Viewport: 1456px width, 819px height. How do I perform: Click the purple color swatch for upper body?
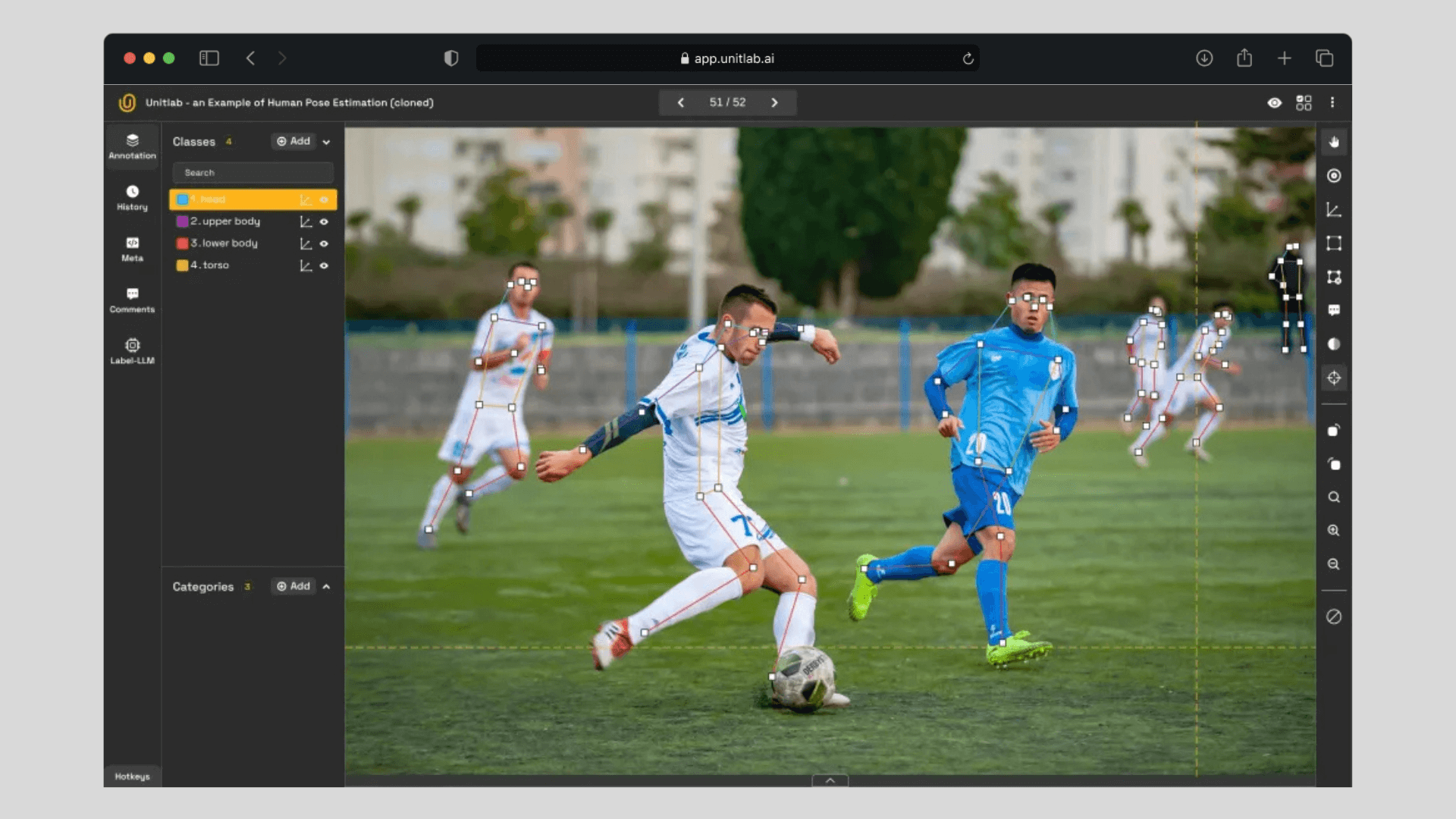pyautogui.click(x=182, y=221)
